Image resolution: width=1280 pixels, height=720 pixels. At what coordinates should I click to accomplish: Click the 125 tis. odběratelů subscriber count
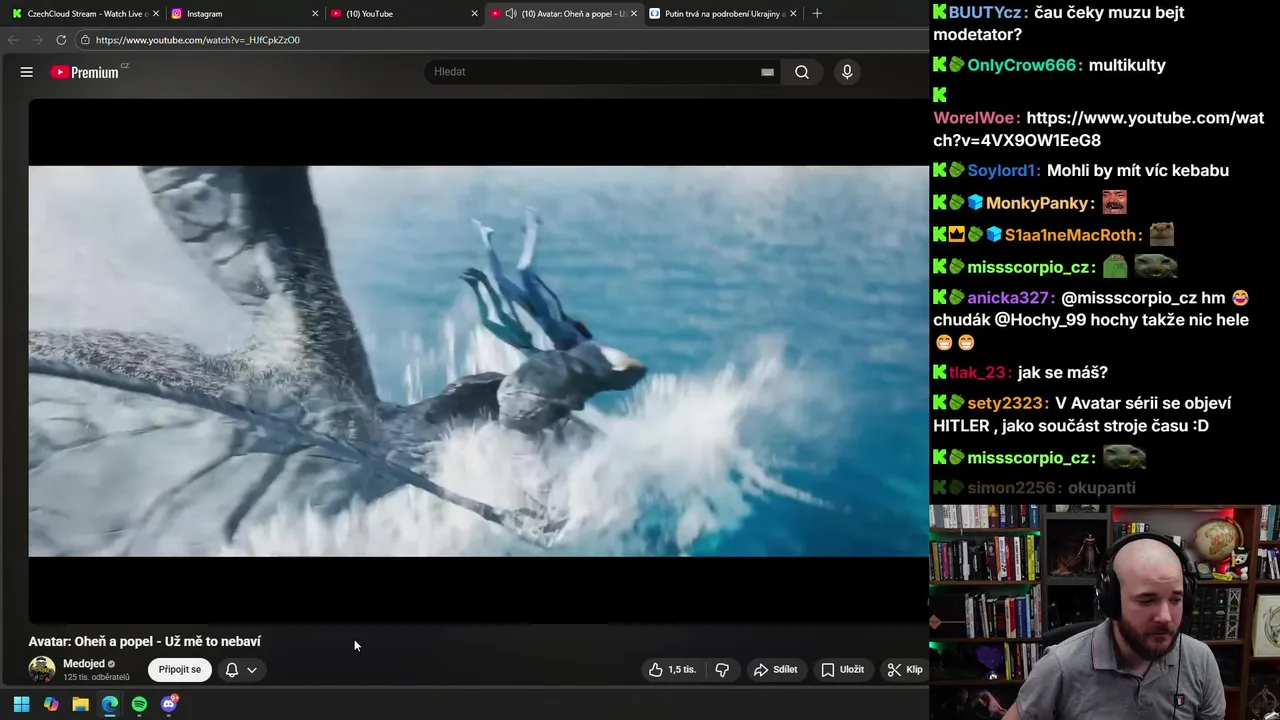pos(96,678)
